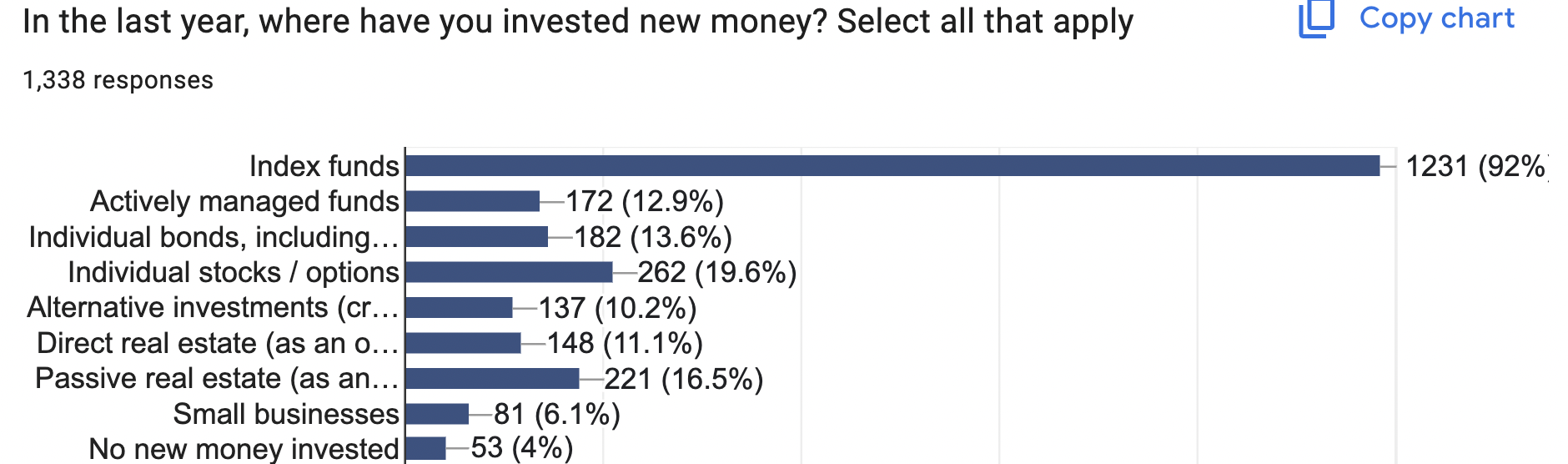The width and height of the screenshot is (1568, 464).
Task: Click the 81 (6.1%) value label
Action: 557,414
